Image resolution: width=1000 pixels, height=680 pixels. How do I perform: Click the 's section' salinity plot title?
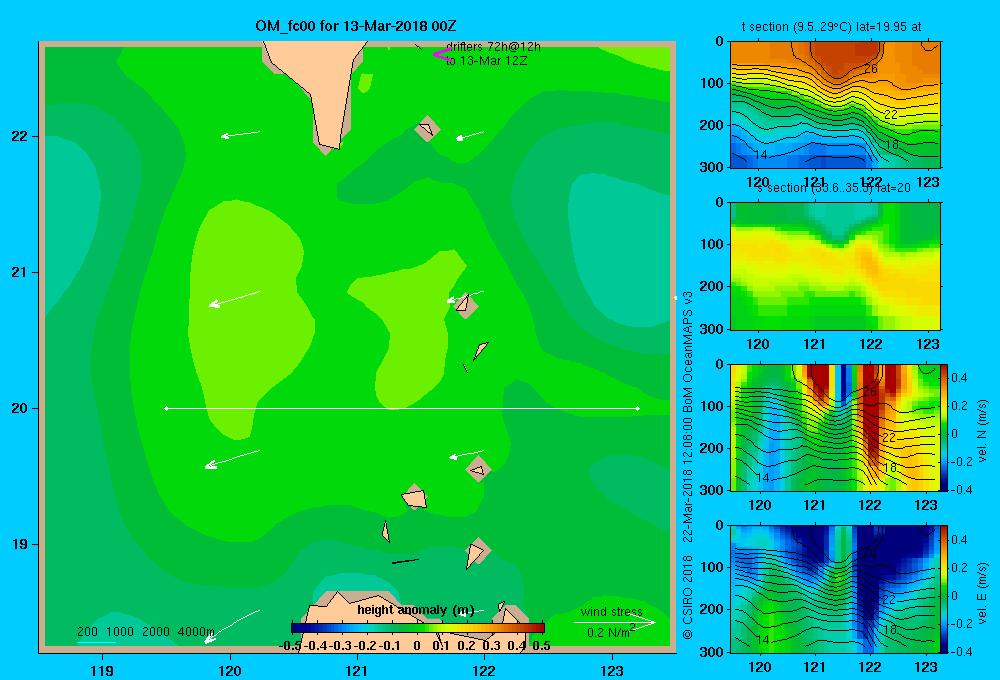pyautogui.click(x=834, y=188)
